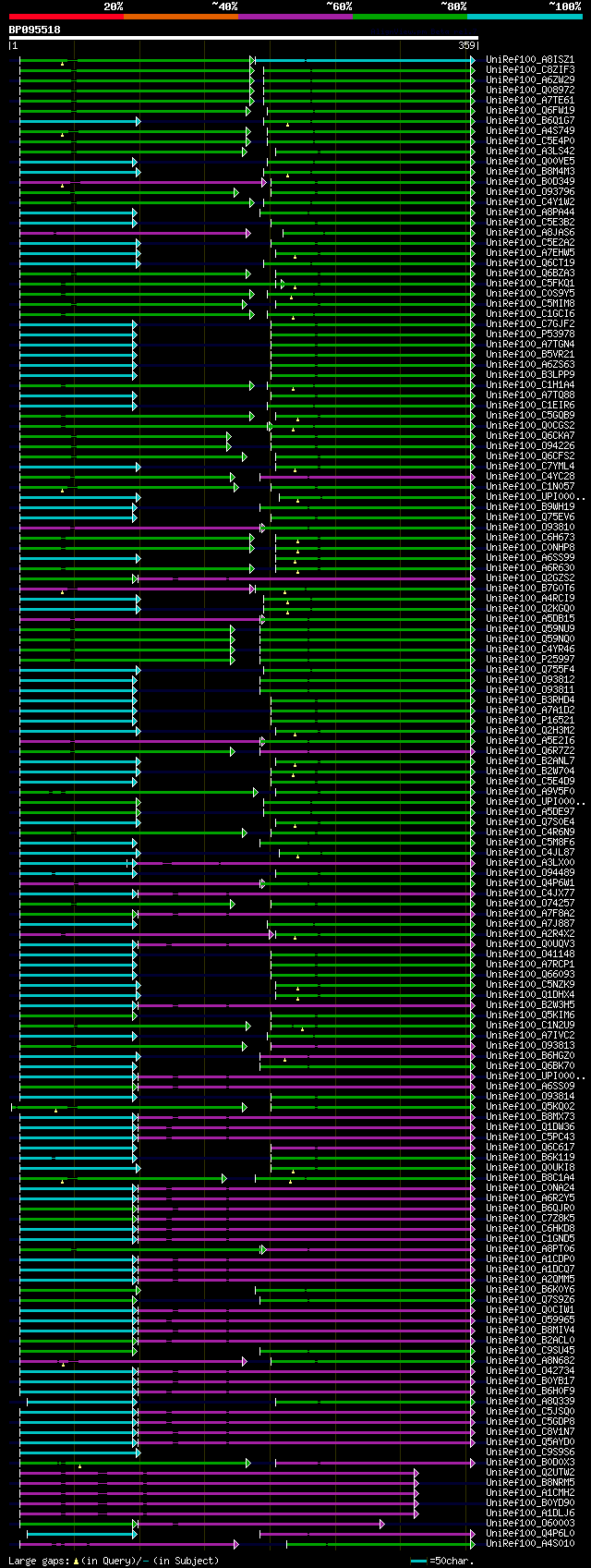This screenshot has width=591, height=1568.
Task: Select UniRef100_A8PA44 hit
Action: 530,212
